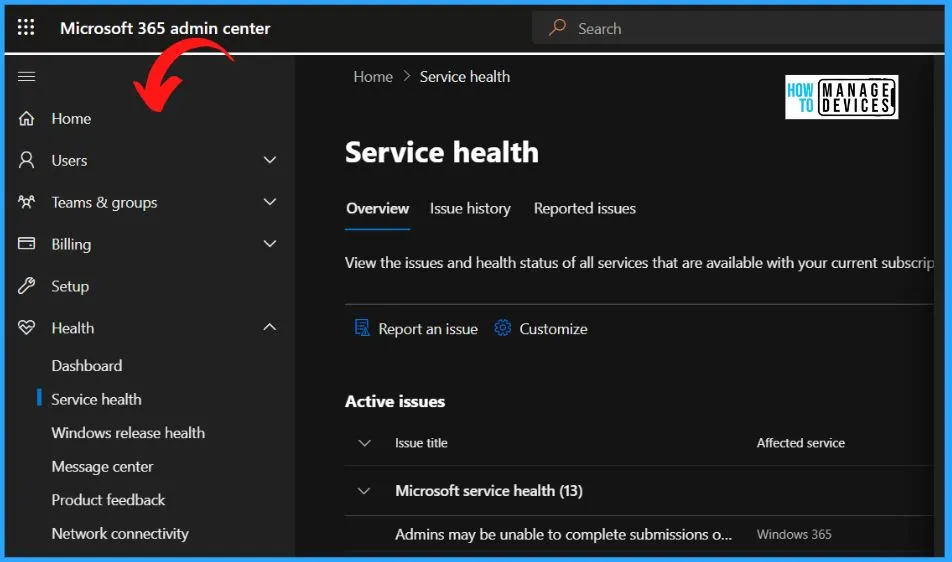Click the Report an issue icon
The image size is (952, 562).
tap(362, 328)
